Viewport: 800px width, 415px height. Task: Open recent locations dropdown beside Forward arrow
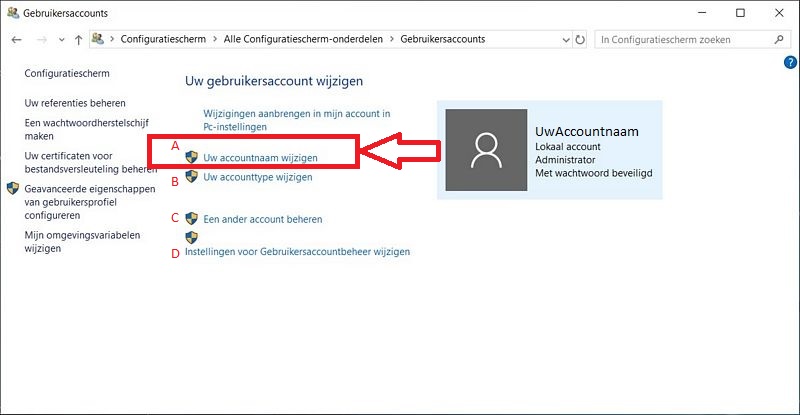click(61, 40)
